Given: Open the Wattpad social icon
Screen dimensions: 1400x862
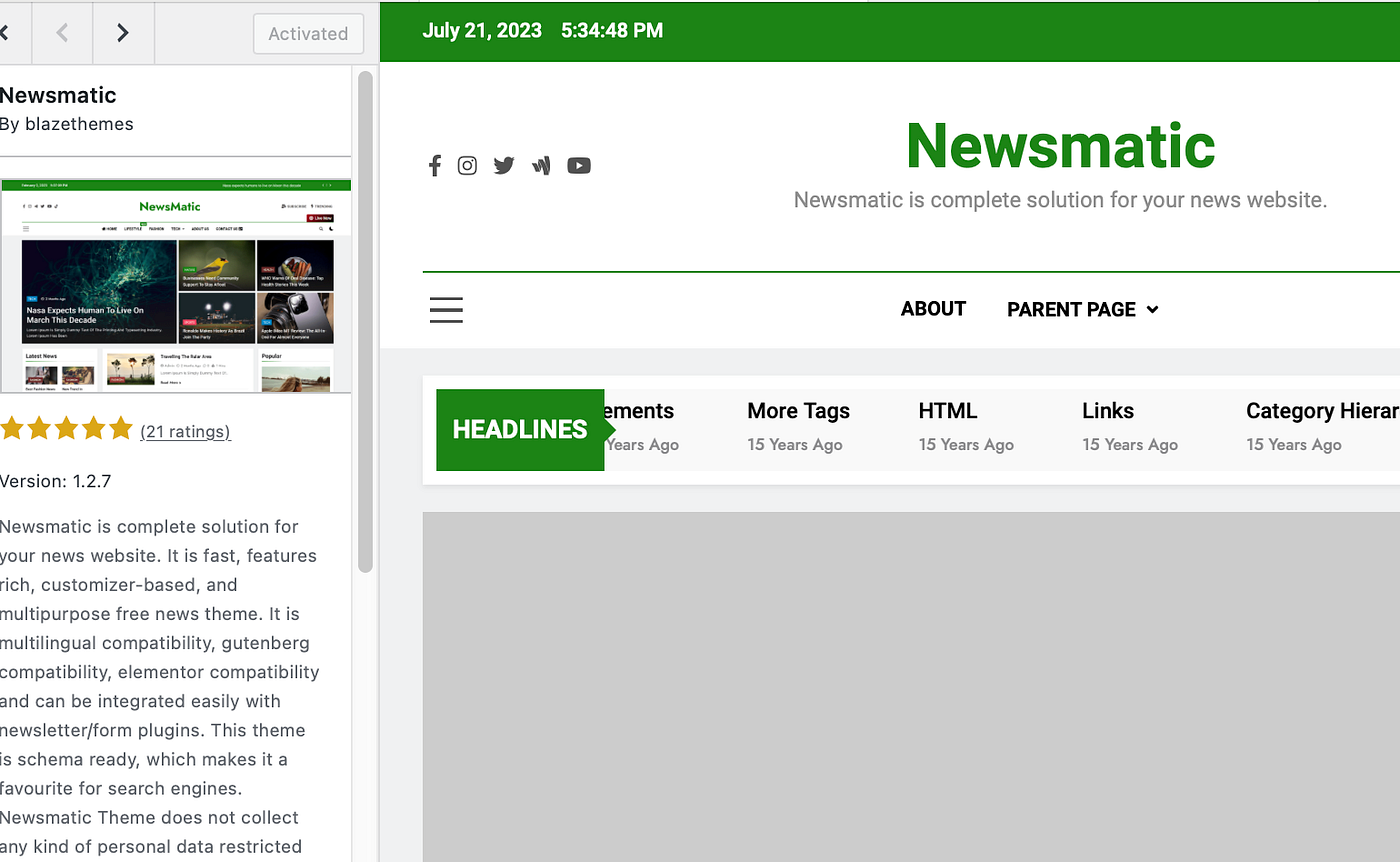Looking at the screenshot, I should pyautogui.click(x=541, y=166).
